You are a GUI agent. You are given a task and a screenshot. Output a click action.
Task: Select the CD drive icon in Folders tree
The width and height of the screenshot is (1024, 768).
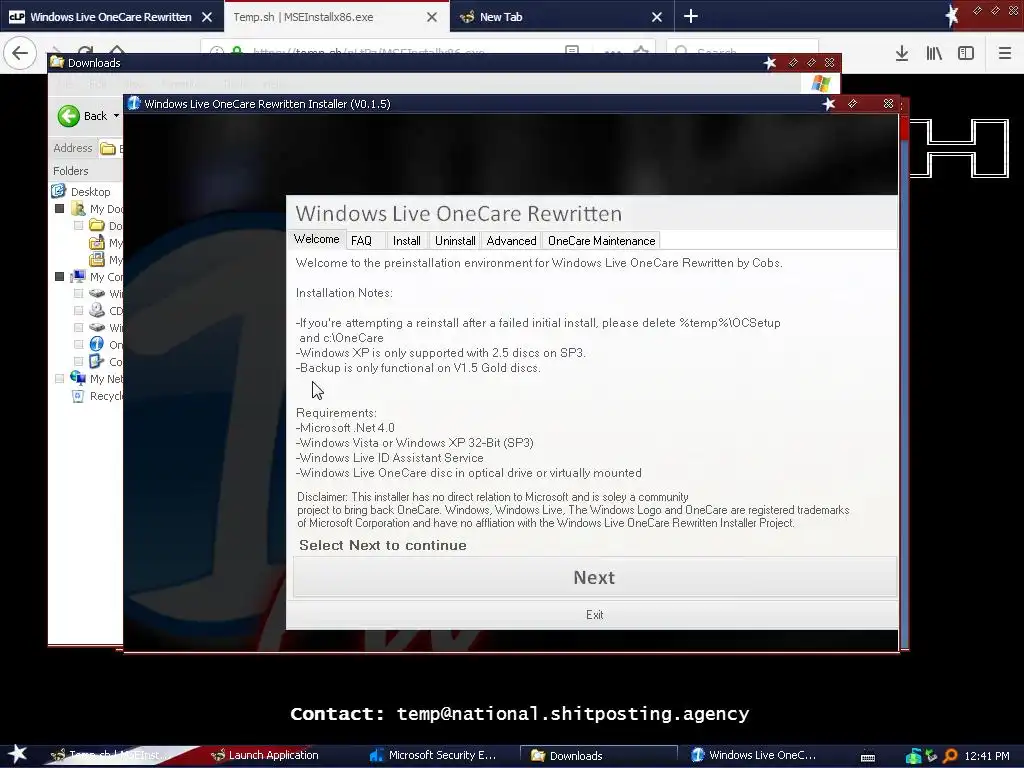point(97,310)
